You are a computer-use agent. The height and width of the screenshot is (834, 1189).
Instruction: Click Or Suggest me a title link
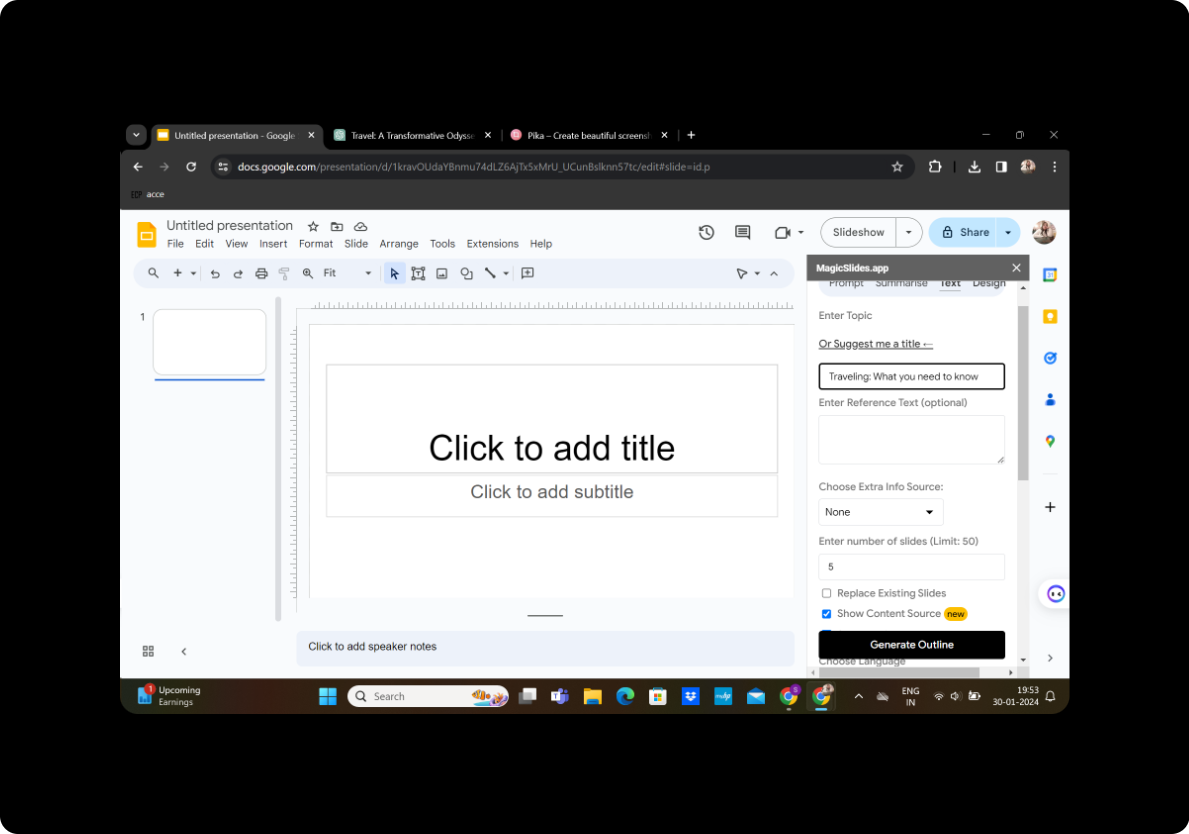coord(875,344)
